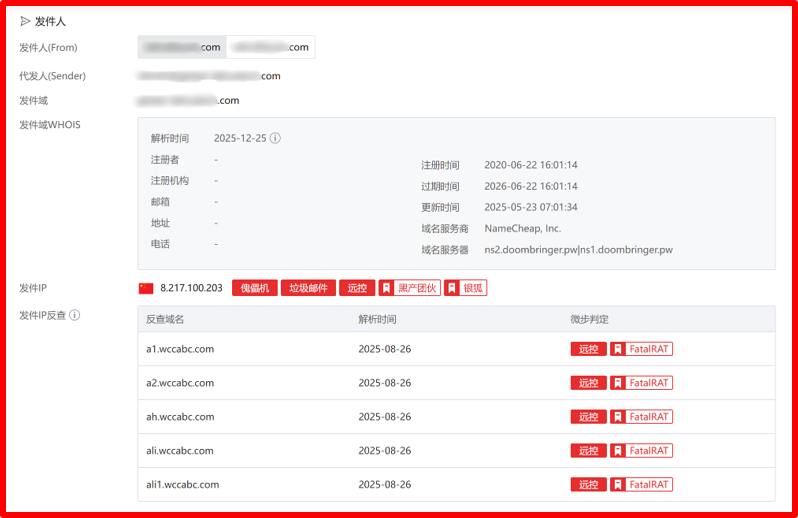The height and width of the screenshot is (518, 798).
Task: Select the 垃圾邮件 tag
Action: 308,288
